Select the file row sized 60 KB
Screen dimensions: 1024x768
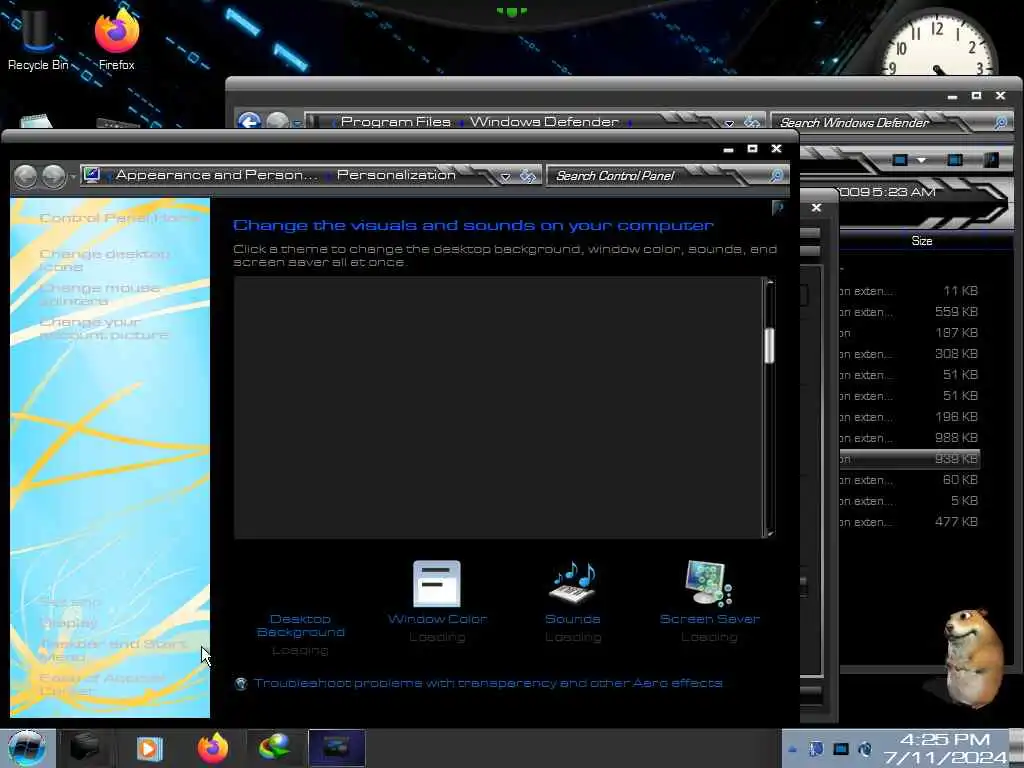click(x=909, y=480)
